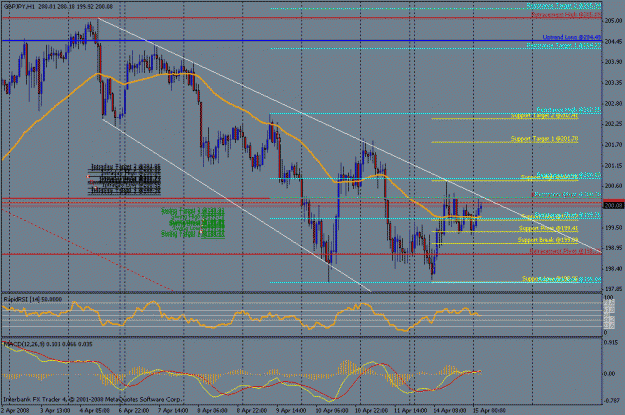The width and height of the screenshot is (625, 415).
Task: Click the 198.40 price scale value
Action: (613, 269)
